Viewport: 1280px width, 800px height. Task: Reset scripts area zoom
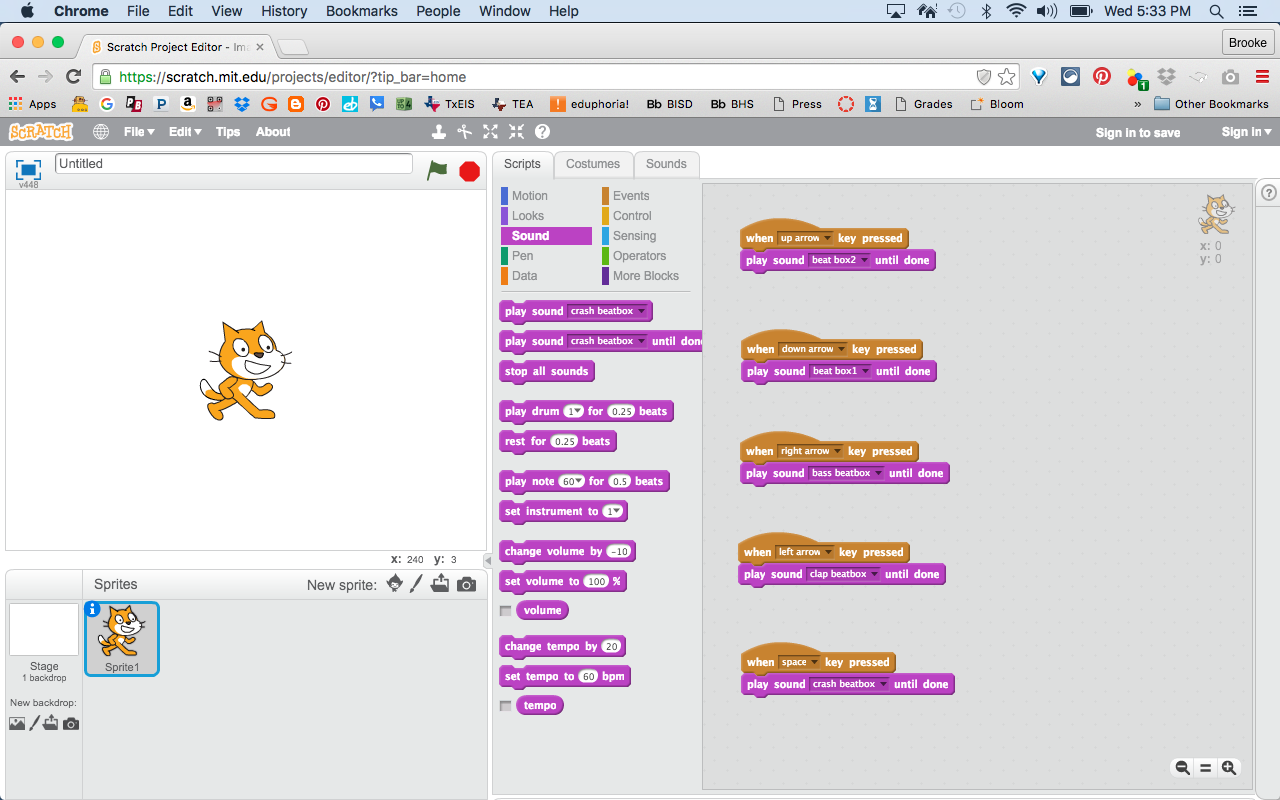click(x=1206, y=768)
